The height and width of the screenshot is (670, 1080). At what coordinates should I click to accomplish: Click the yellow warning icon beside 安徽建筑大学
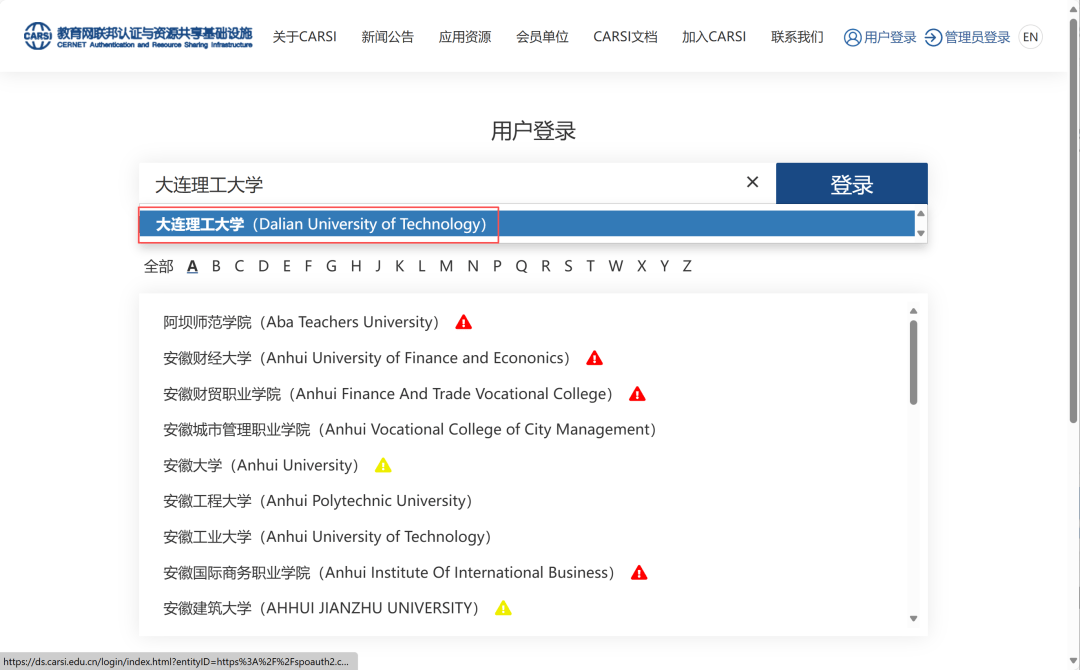coord(503,609)
